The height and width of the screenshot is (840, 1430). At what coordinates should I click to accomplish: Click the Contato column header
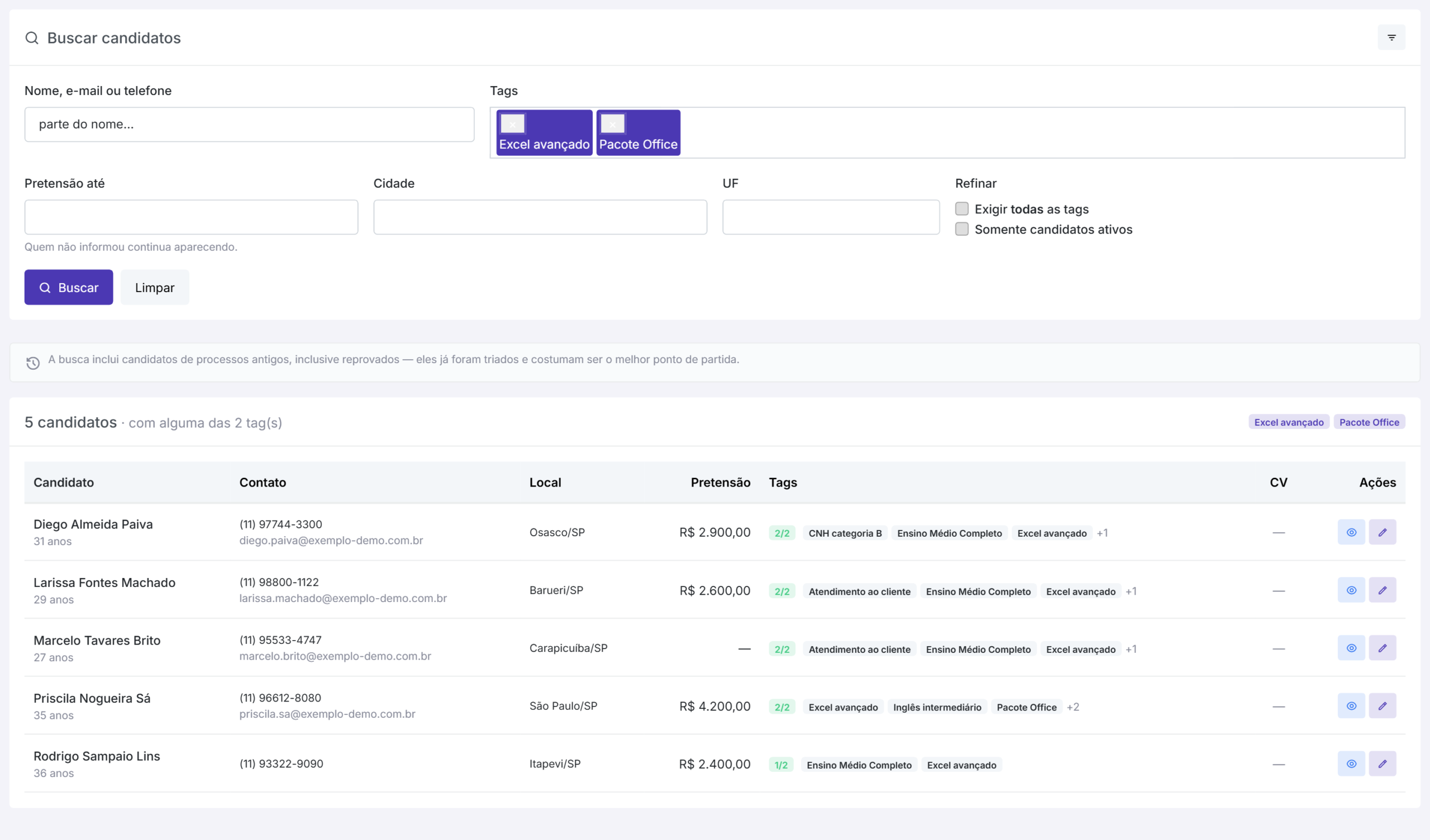point(263,483)
